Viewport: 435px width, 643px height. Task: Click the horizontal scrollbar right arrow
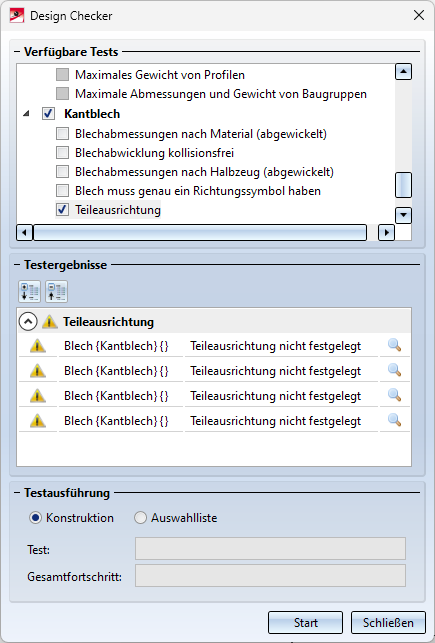386,233
